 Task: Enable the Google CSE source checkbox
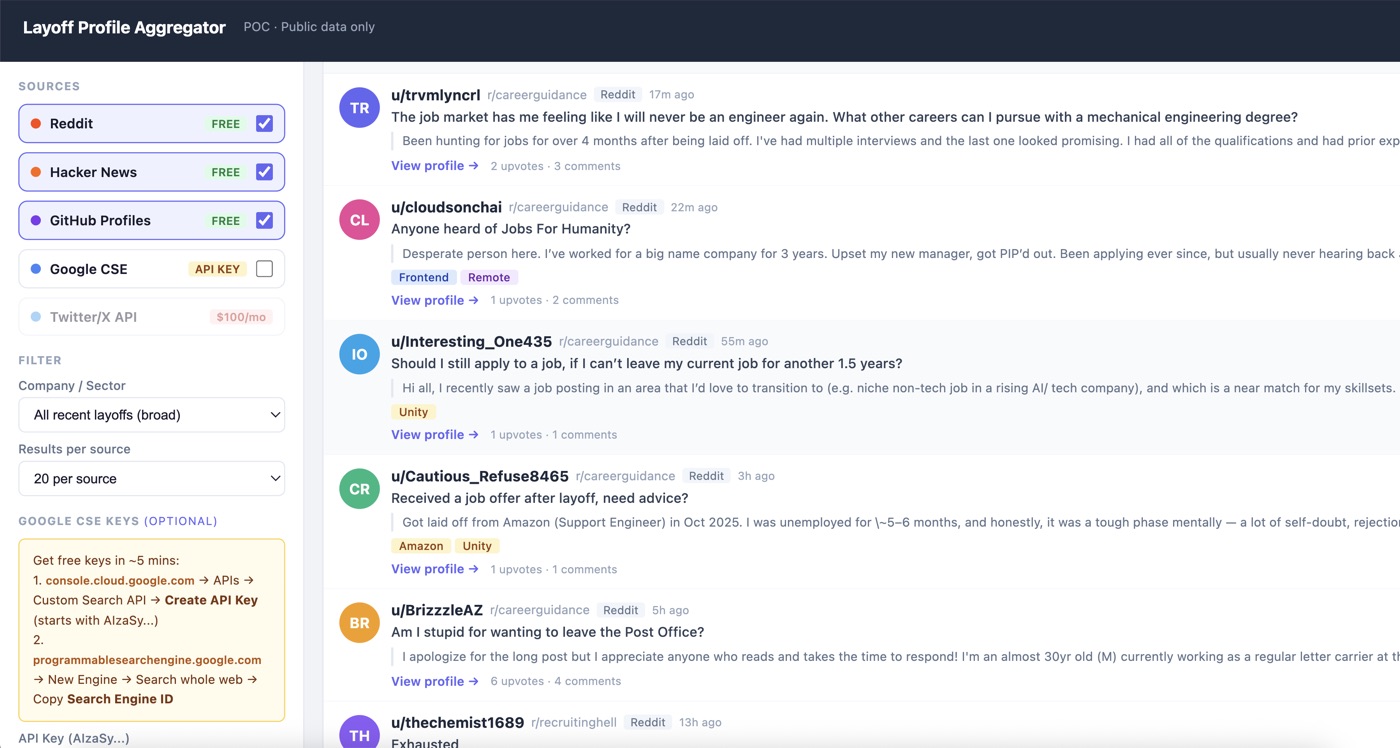(x=264, y=269)
